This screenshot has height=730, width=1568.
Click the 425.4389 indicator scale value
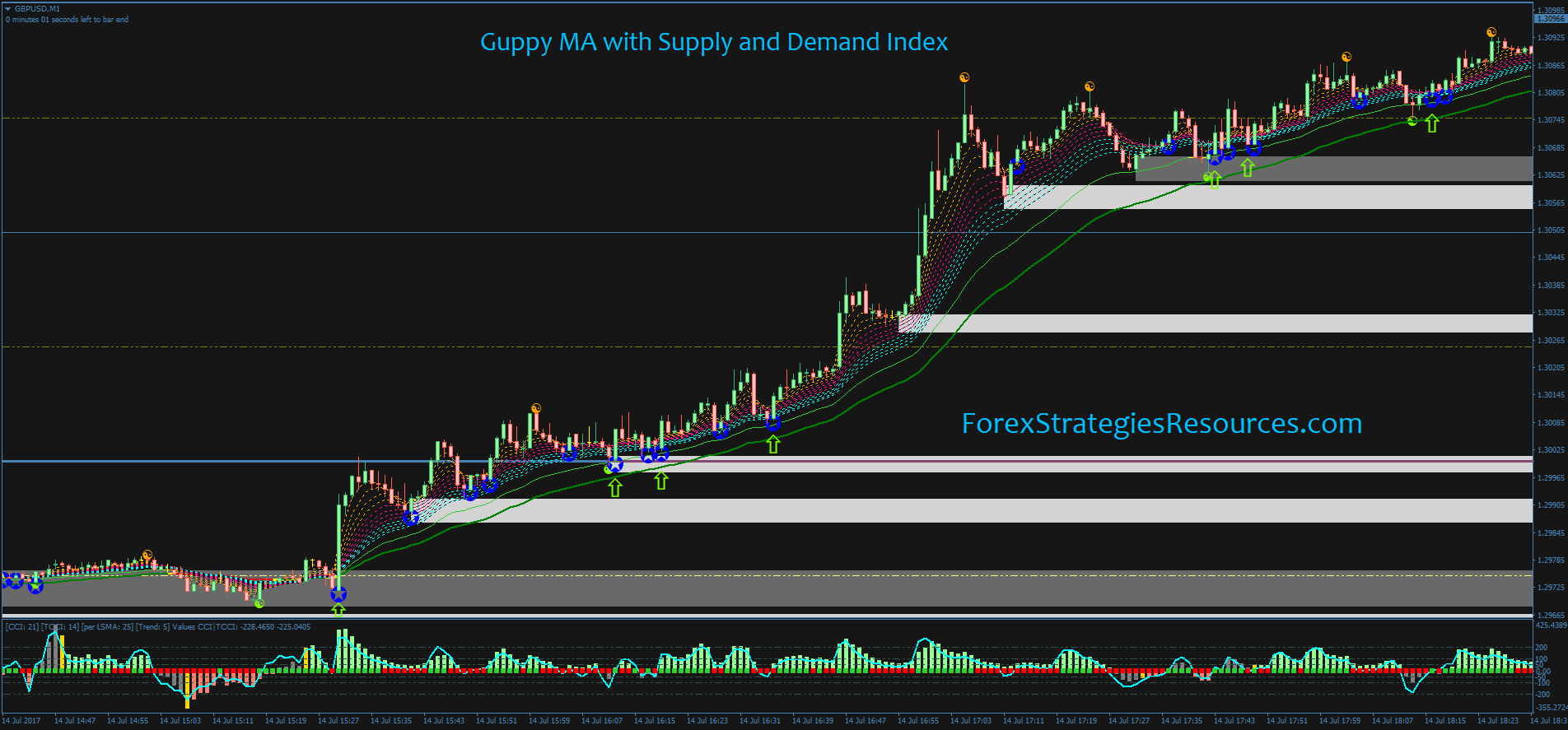pos(1551,625)
